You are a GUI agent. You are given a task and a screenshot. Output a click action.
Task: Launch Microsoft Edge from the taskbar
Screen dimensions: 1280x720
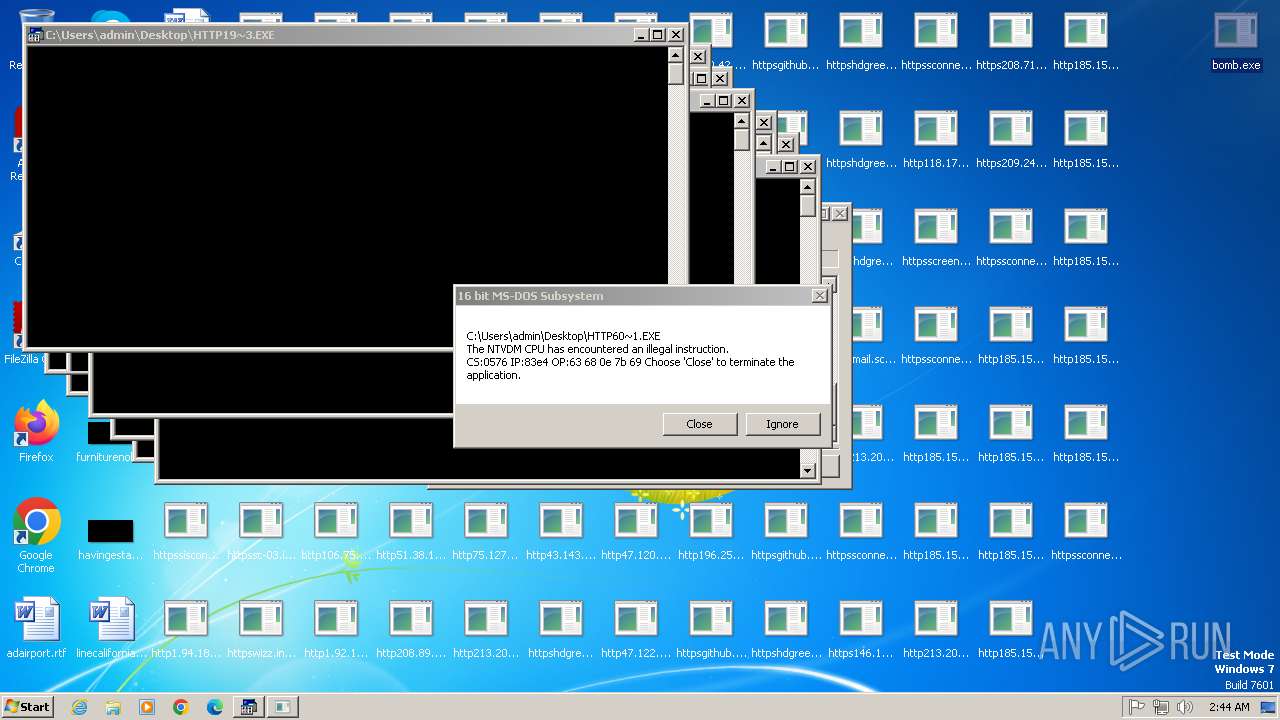tap(215, 707)
